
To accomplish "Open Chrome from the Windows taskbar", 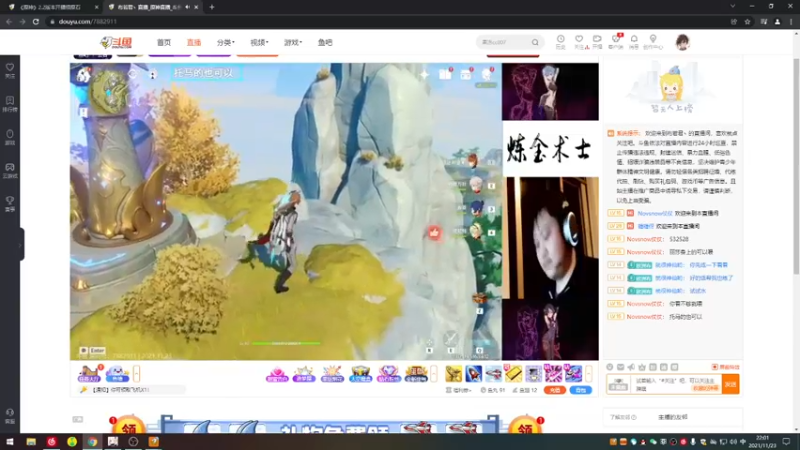I will [x=92, y=442].
